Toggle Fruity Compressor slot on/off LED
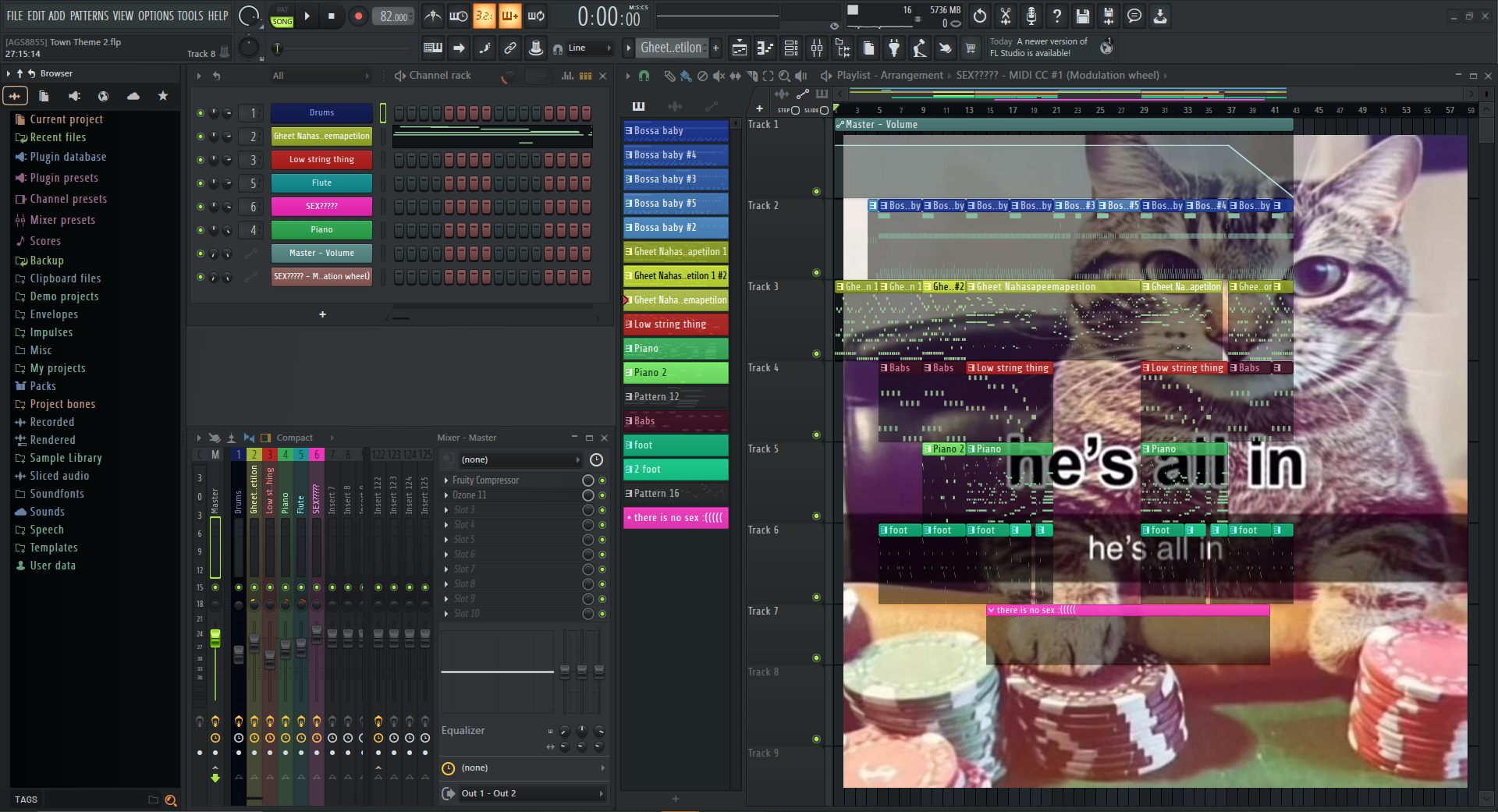 (x=602, y=480)
